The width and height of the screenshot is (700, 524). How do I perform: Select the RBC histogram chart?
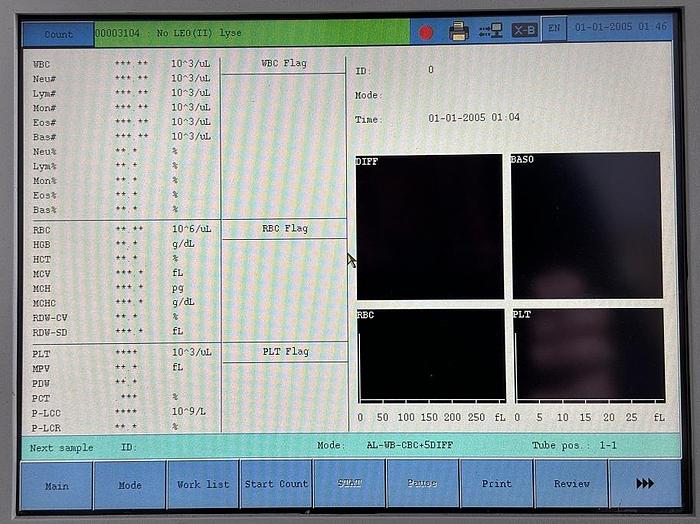click(x=431, y=355)
